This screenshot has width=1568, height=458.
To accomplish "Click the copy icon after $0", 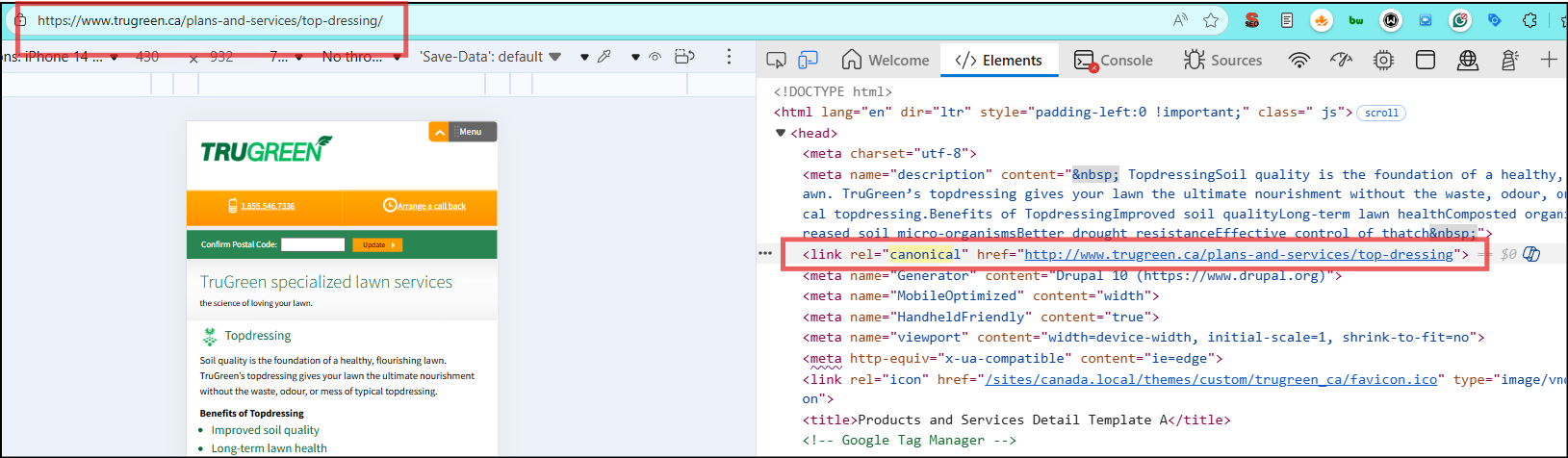I will tap(1531, 254).
